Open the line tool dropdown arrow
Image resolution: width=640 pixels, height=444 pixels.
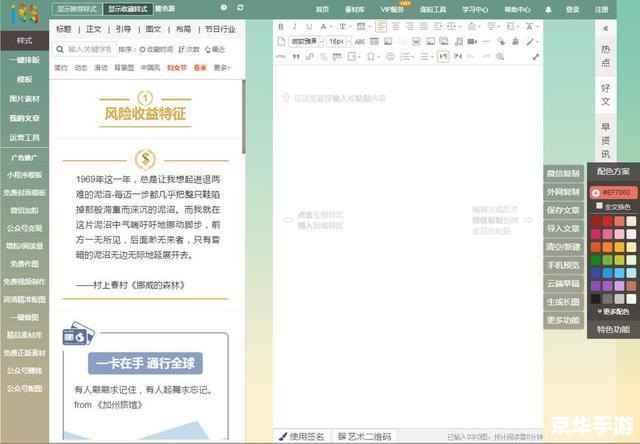point(536,42)
